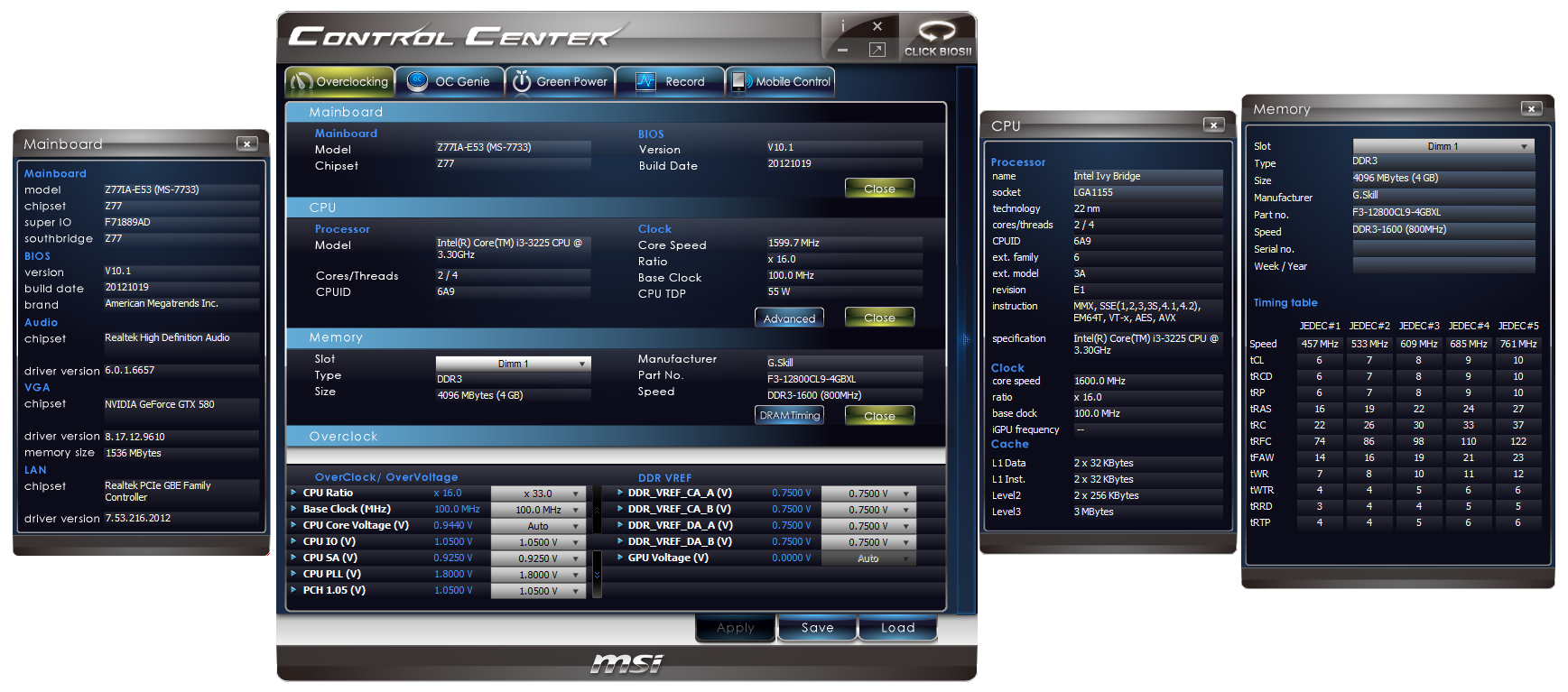Minimize the Control Center window

tap(842, 51)
